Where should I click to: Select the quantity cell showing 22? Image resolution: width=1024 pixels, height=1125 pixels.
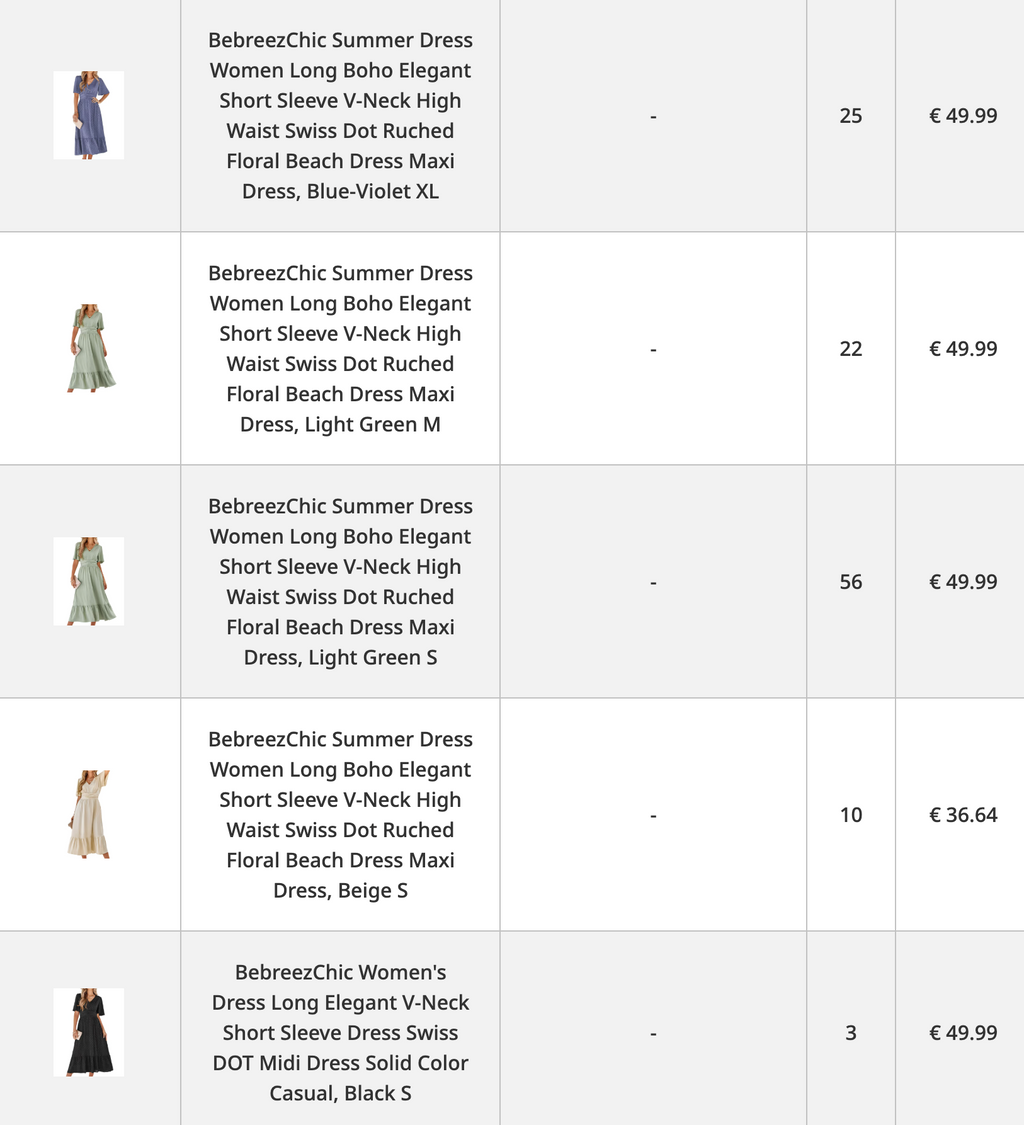(x=851, y=349)
